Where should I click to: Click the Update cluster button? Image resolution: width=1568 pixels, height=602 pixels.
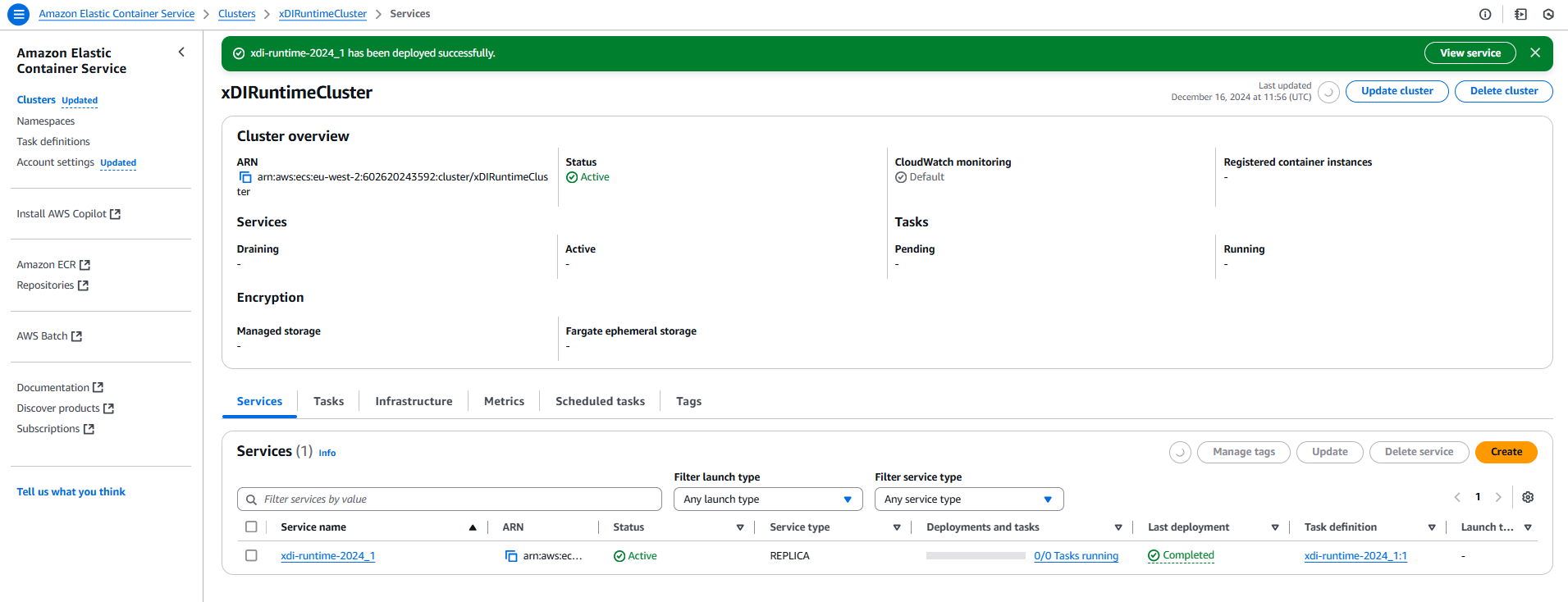coord(1397,91)
